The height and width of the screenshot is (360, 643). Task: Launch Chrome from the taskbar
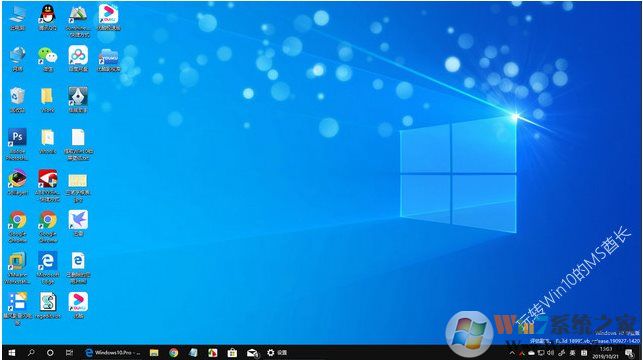click(x=173, y=353)
